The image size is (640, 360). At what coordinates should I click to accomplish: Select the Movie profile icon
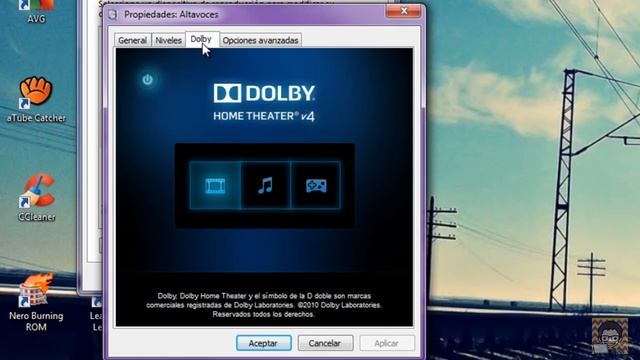(215, 186)
